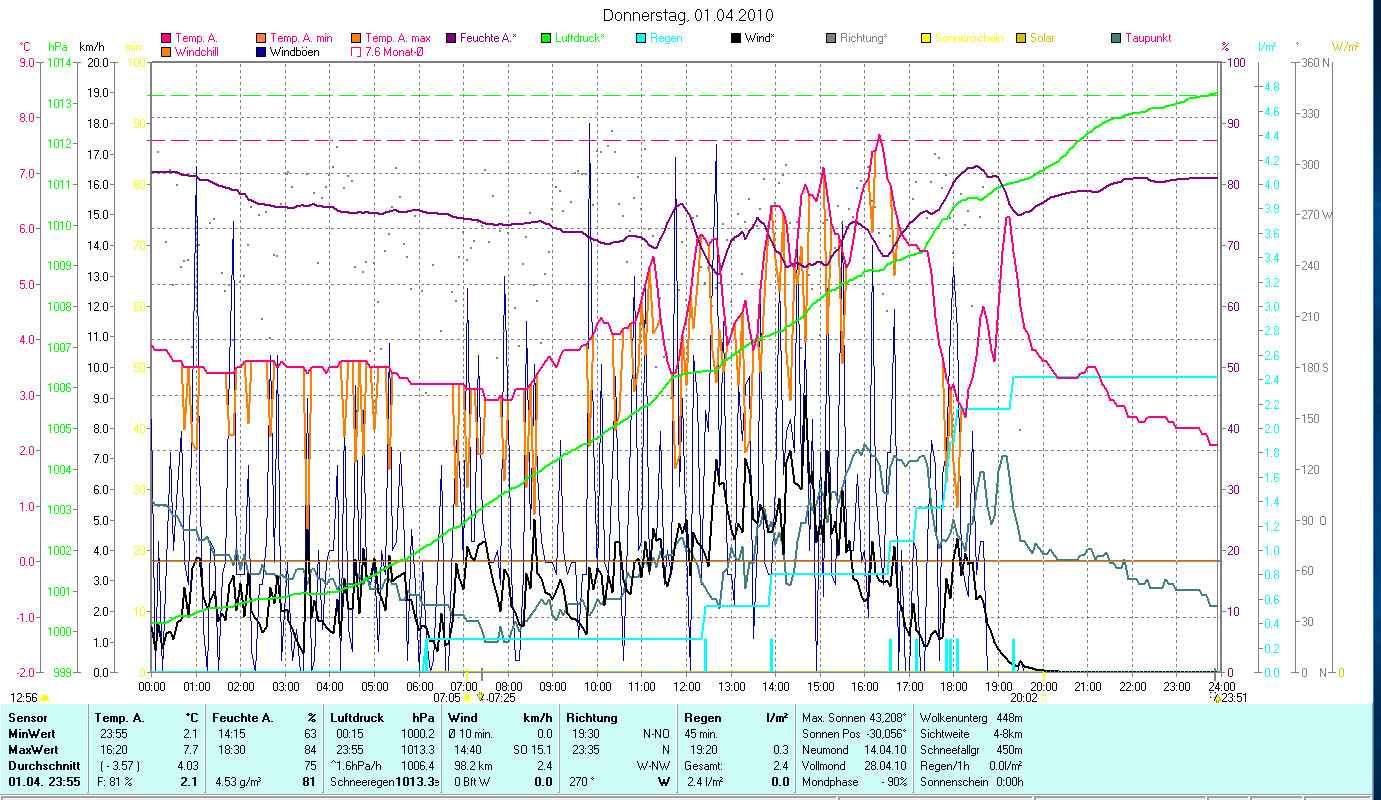Screen dimensions: 1381x800
Task: Click the Schneefallgr 450m entry
Action: coord(970,750)
